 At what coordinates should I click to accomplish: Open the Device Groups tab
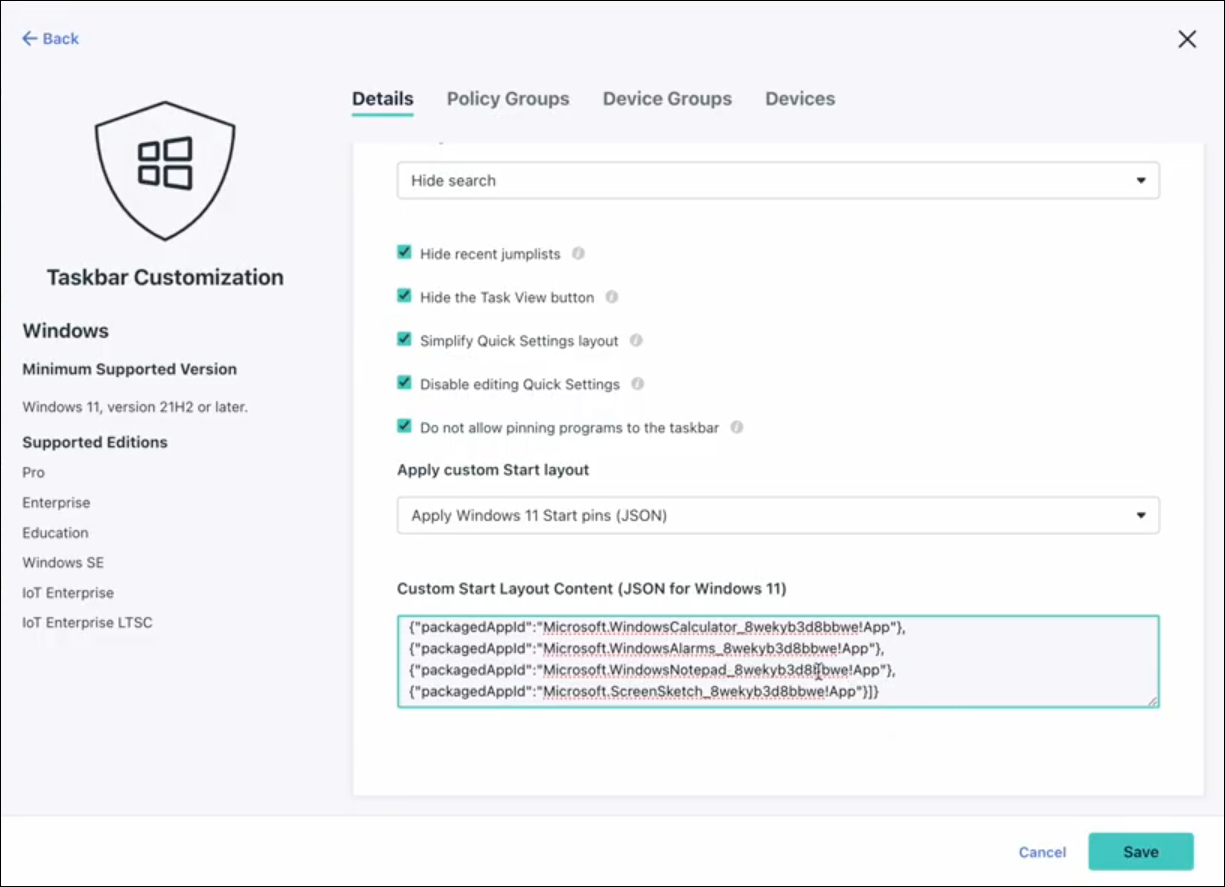[666, 98]
